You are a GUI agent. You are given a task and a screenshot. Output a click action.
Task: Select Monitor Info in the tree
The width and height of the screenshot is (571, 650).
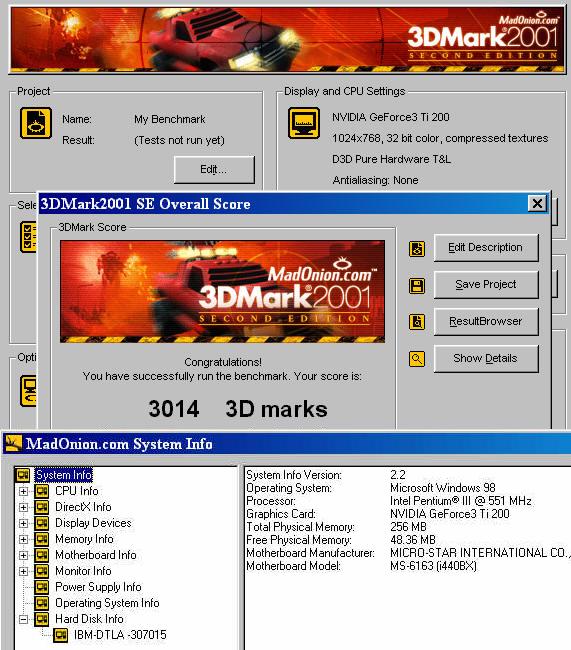tap(83, 571)
